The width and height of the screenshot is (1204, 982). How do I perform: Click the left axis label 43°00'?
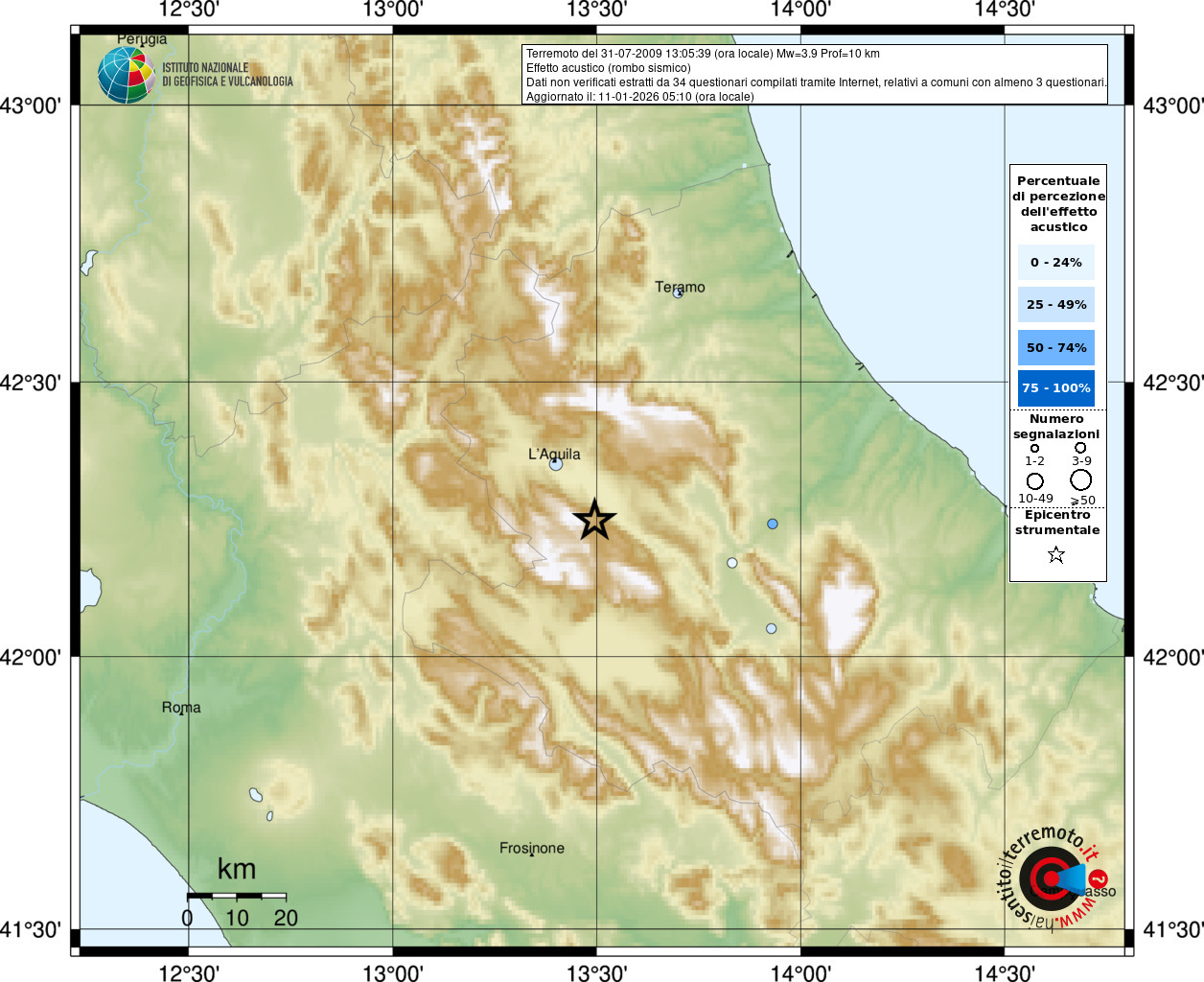pos(31,105)
